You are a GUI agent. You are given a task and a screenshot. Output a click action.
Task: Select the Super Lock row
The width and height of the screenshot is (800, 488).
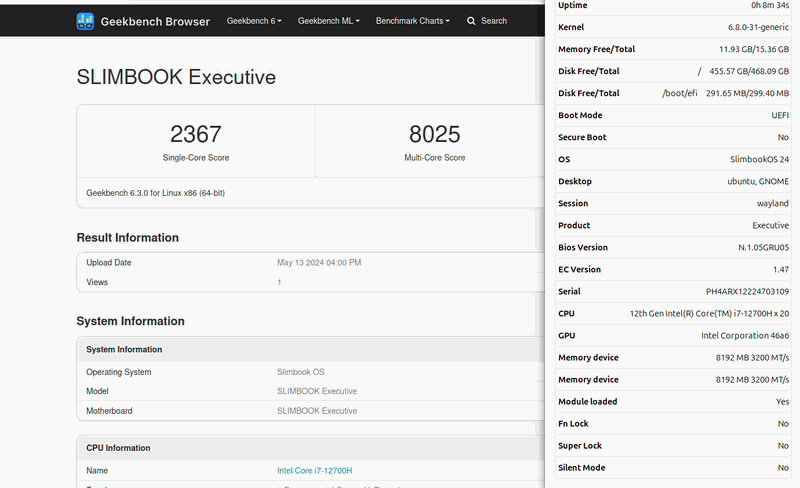click(673, 446)
